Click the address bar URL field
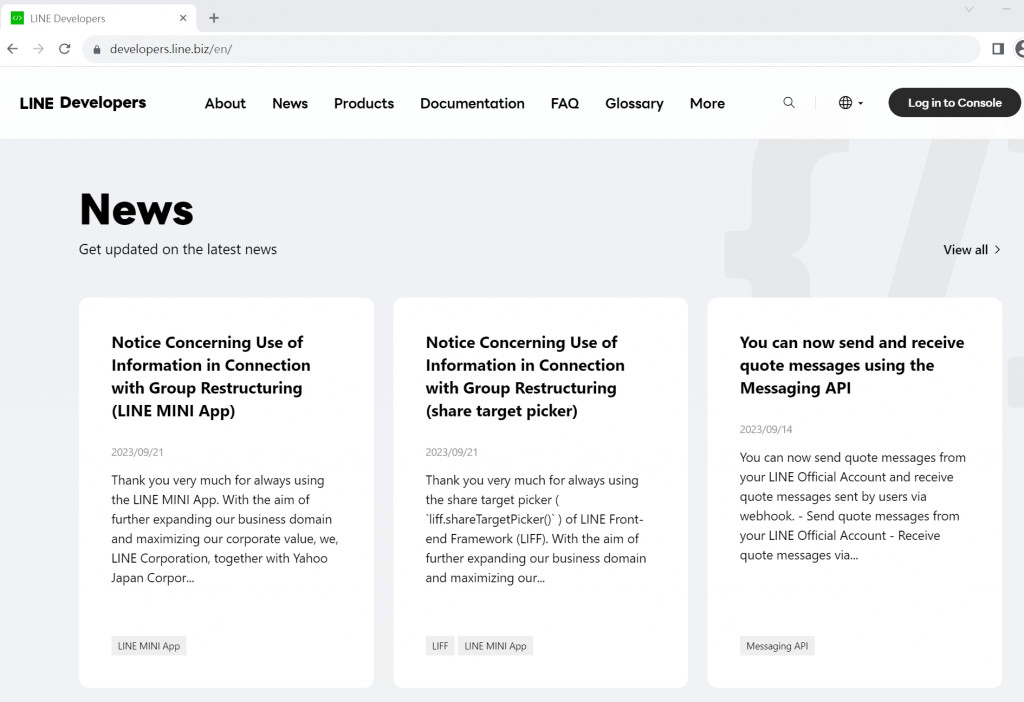Screen dimensions: 1024x702 pos(531,49)
